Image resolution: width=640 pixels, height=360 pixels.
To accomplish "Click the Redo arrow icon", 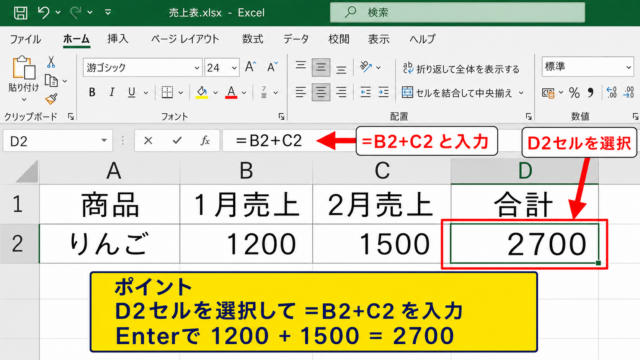I will [x=75, y=12].
